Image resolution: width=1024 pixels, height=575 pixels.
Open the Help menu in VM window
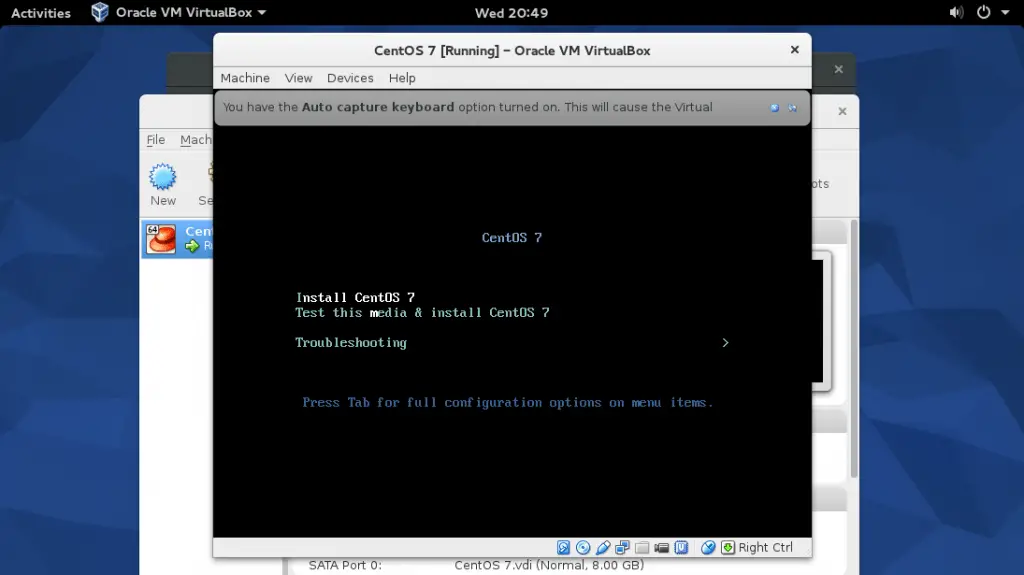402,78
